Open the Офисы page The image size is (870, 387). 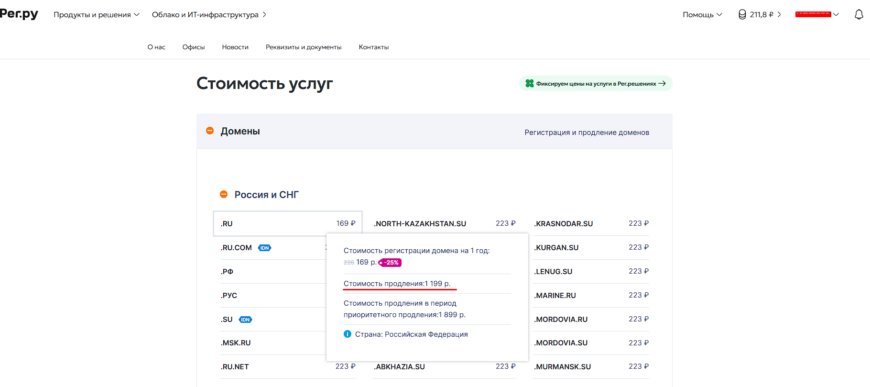tap(194, 47)
